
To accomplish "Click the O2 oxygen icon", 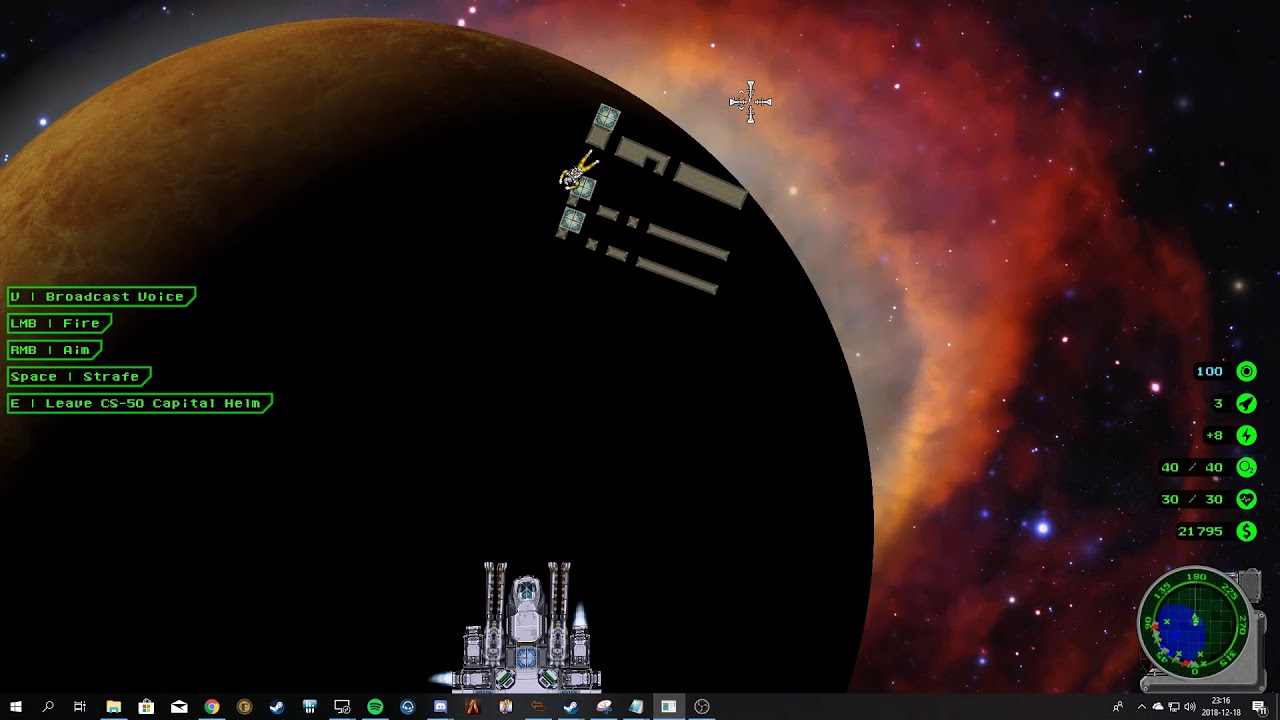I will coord(1246,467).
